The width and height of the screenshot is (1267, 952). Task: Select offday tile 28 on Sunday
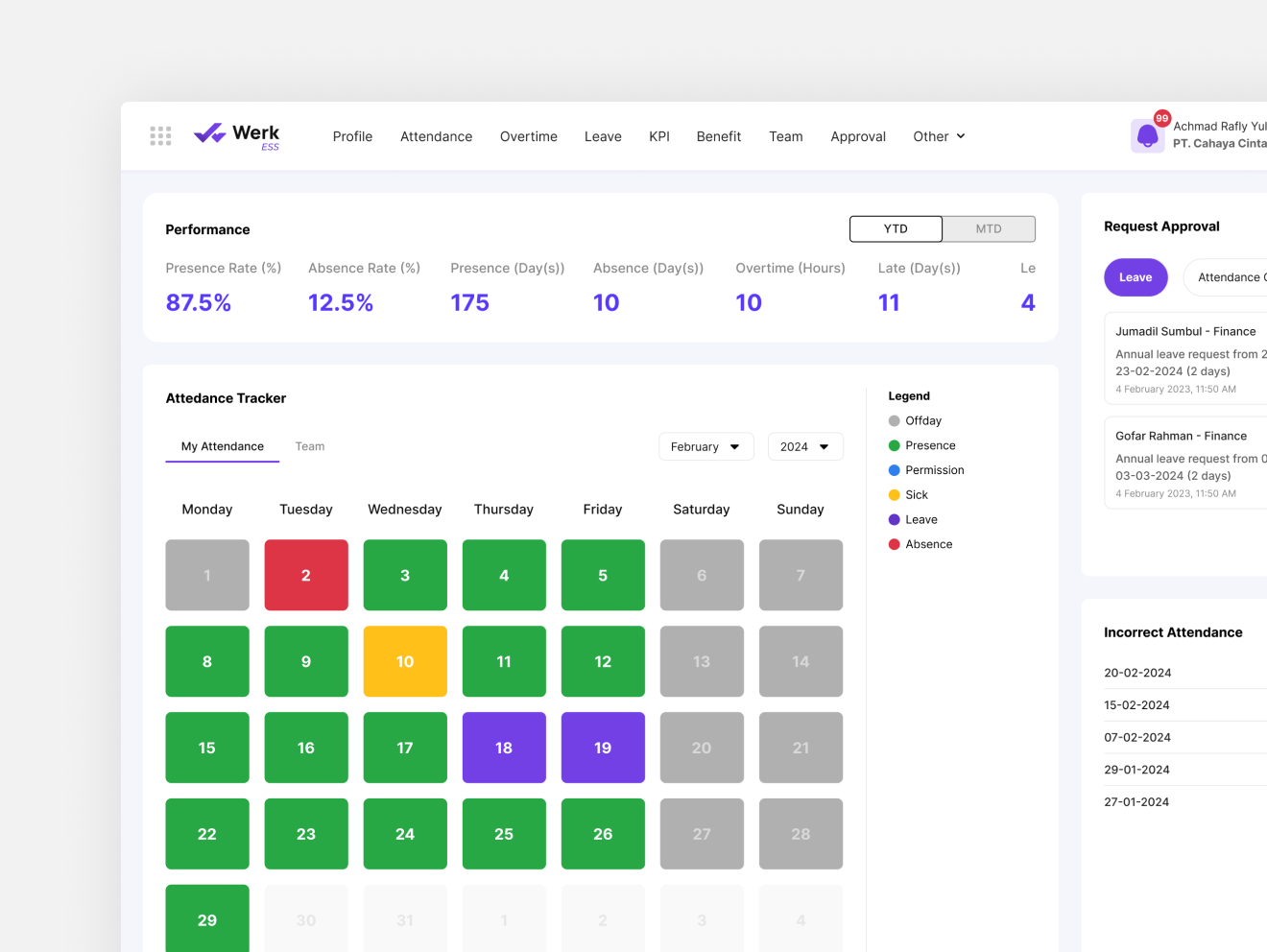pyautogui.click(x=801, y=834)
